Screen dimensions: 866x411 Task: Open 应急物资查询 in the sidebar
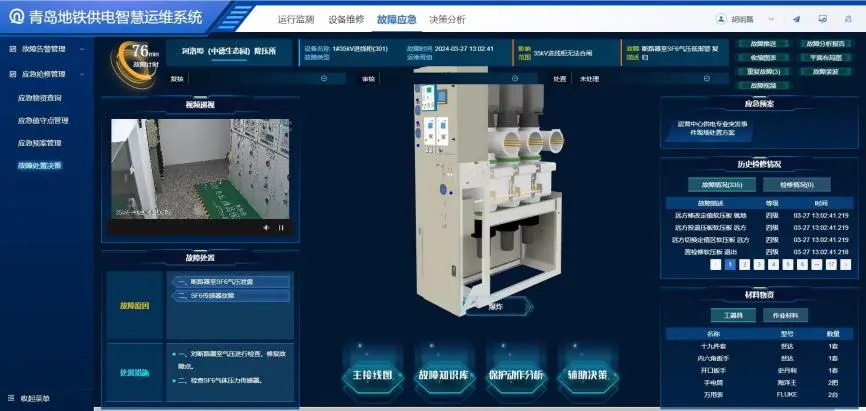click(40, 98)
